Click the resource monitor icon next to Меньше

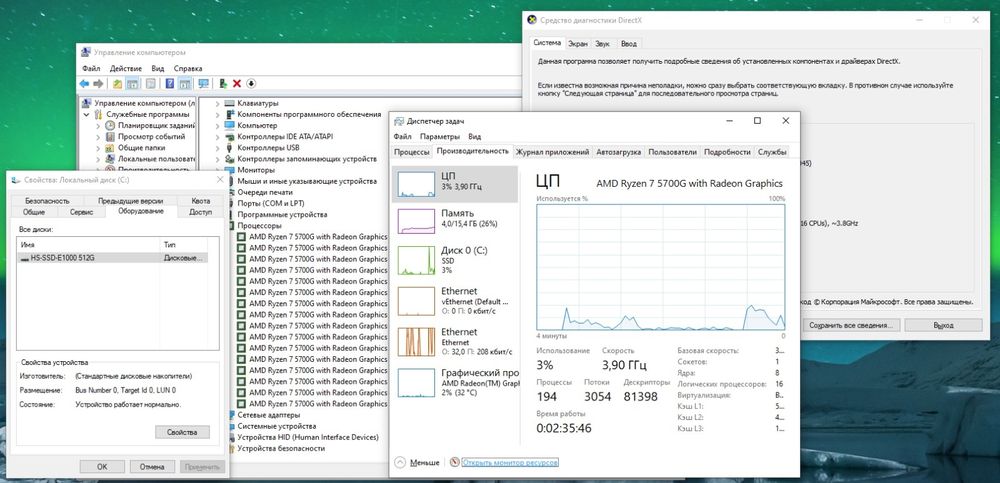tap(455, 462)
